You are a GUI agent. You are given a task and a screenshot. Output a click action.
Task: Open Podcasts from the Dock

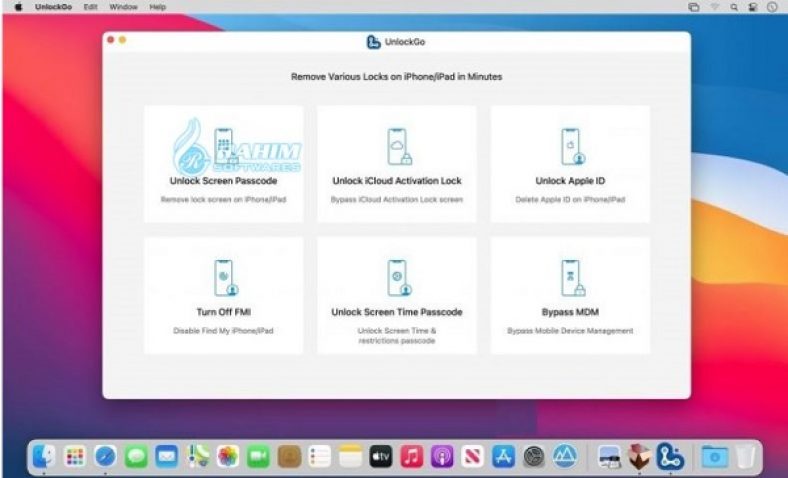pyautogui.click(x=442, y=456)
